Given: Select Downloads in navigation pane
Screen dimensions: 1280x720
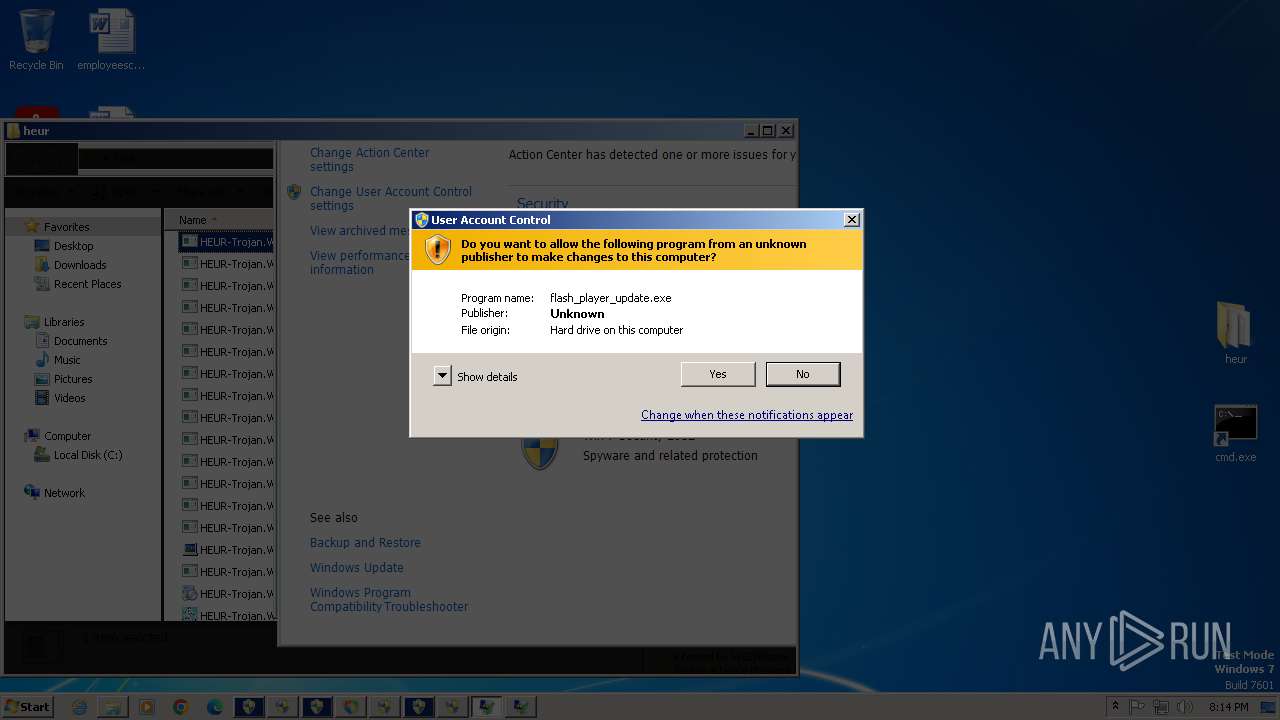Looking at the screenshot, I should [x=79, y=265].
